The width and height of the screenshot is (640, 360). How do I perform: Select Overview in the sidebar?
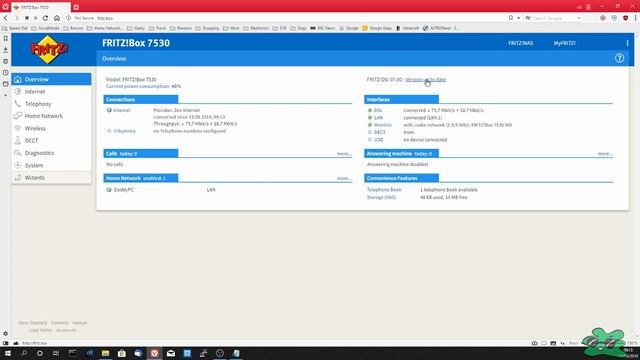(51, 79)
